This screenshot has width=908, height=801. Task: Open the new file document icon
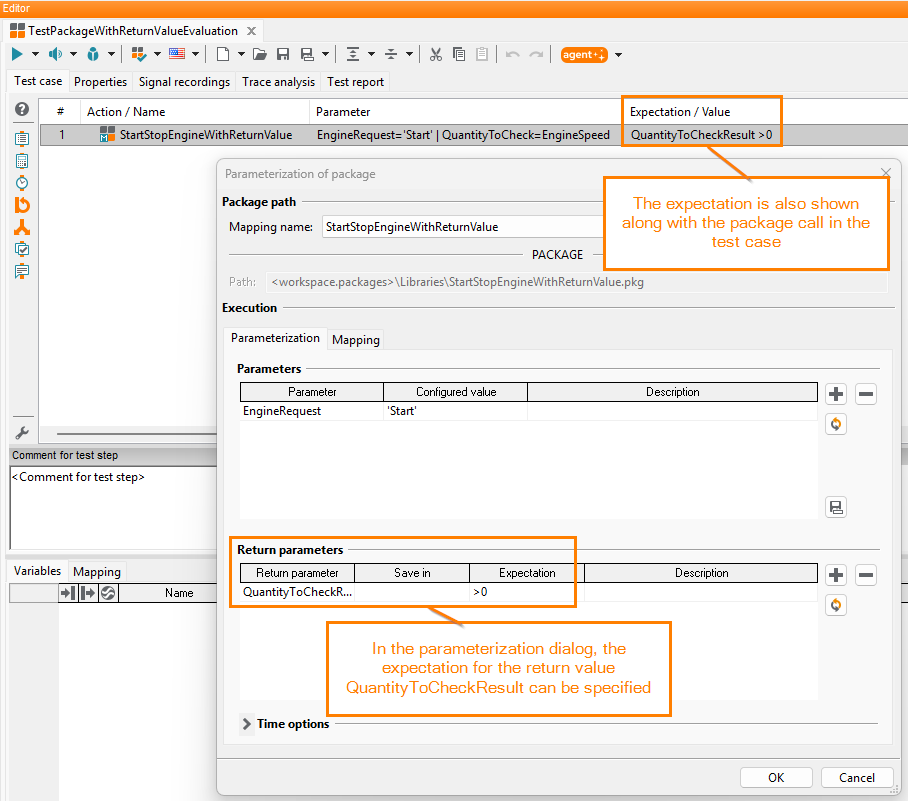(222, 54)
